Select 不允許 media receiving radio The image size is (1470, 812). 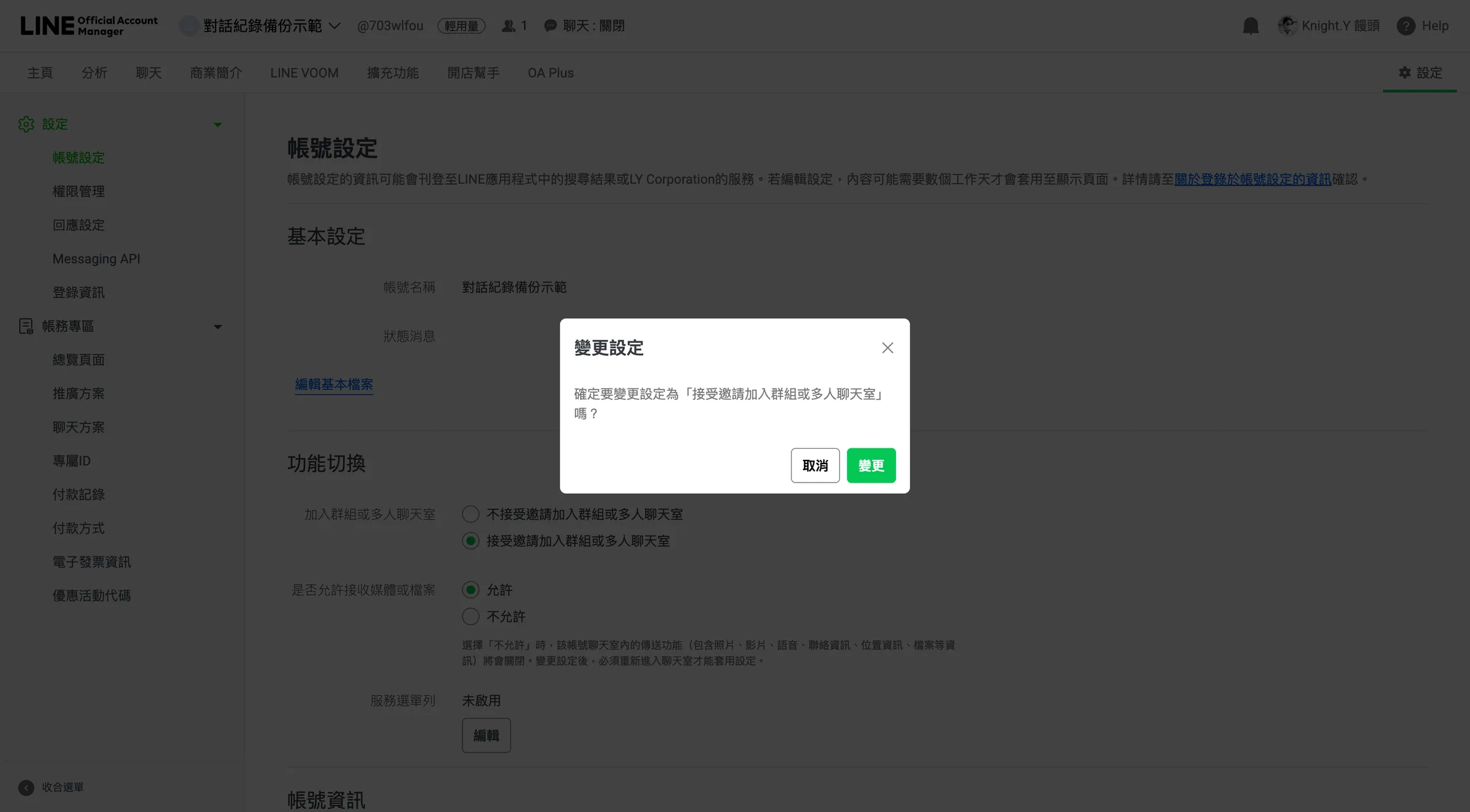click(x=470, y=617)
